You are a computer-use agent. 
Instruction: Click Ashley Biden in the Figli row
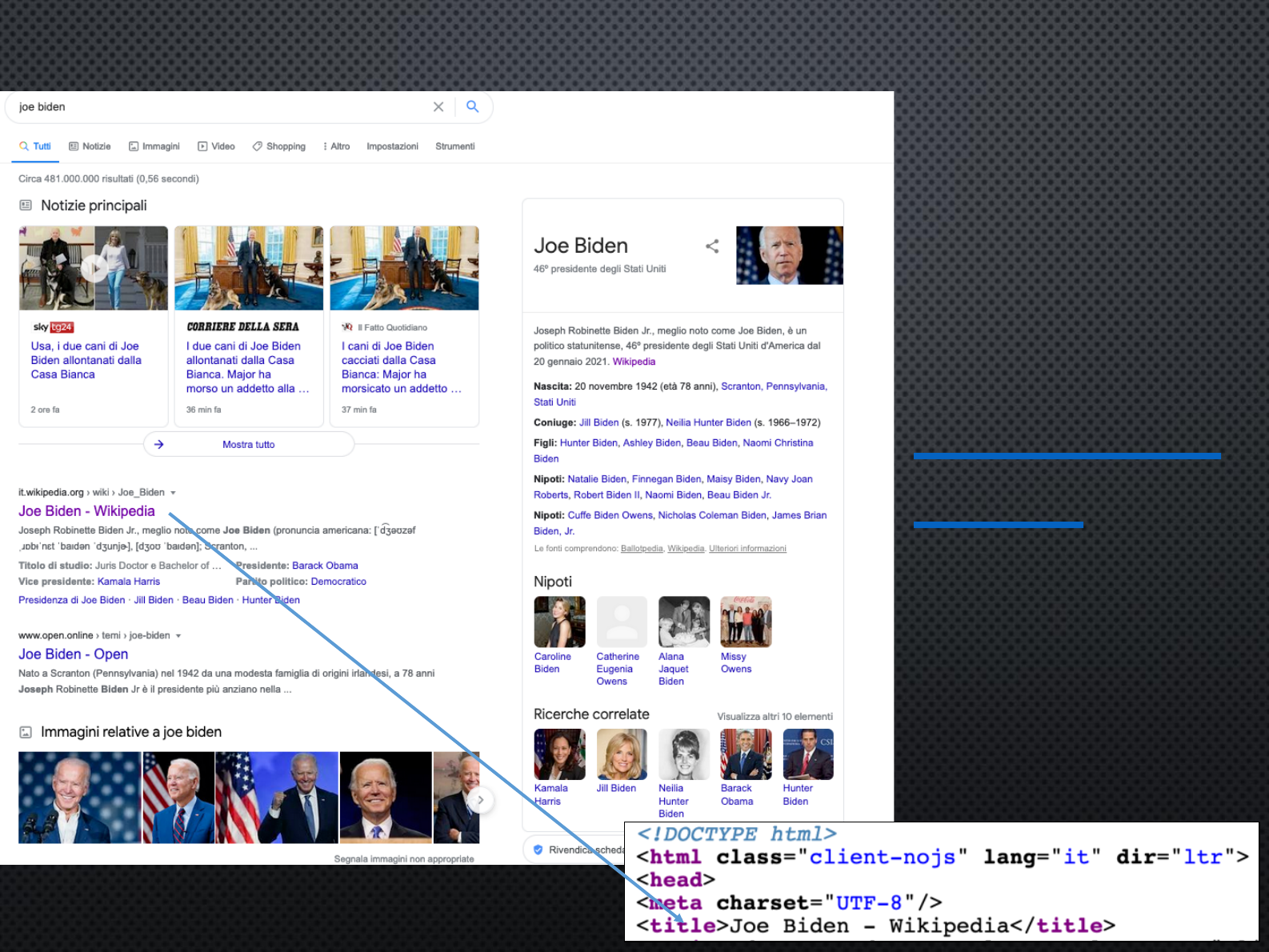tap(652, 442)
